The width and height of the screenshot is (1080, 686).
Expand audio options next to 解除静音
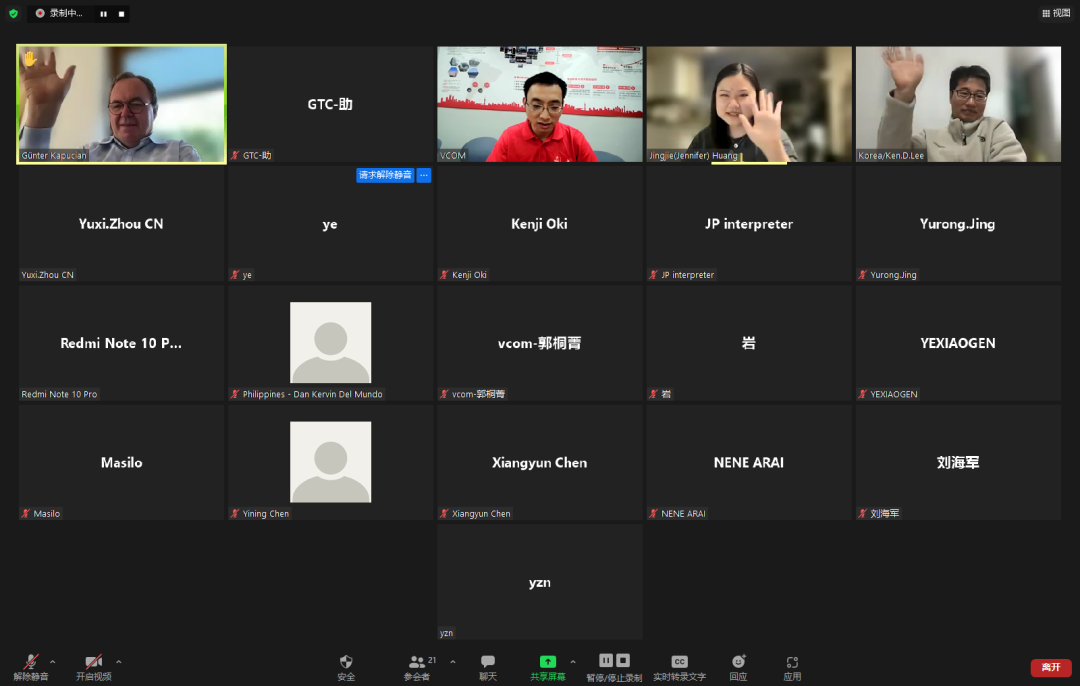click(52, 662)
